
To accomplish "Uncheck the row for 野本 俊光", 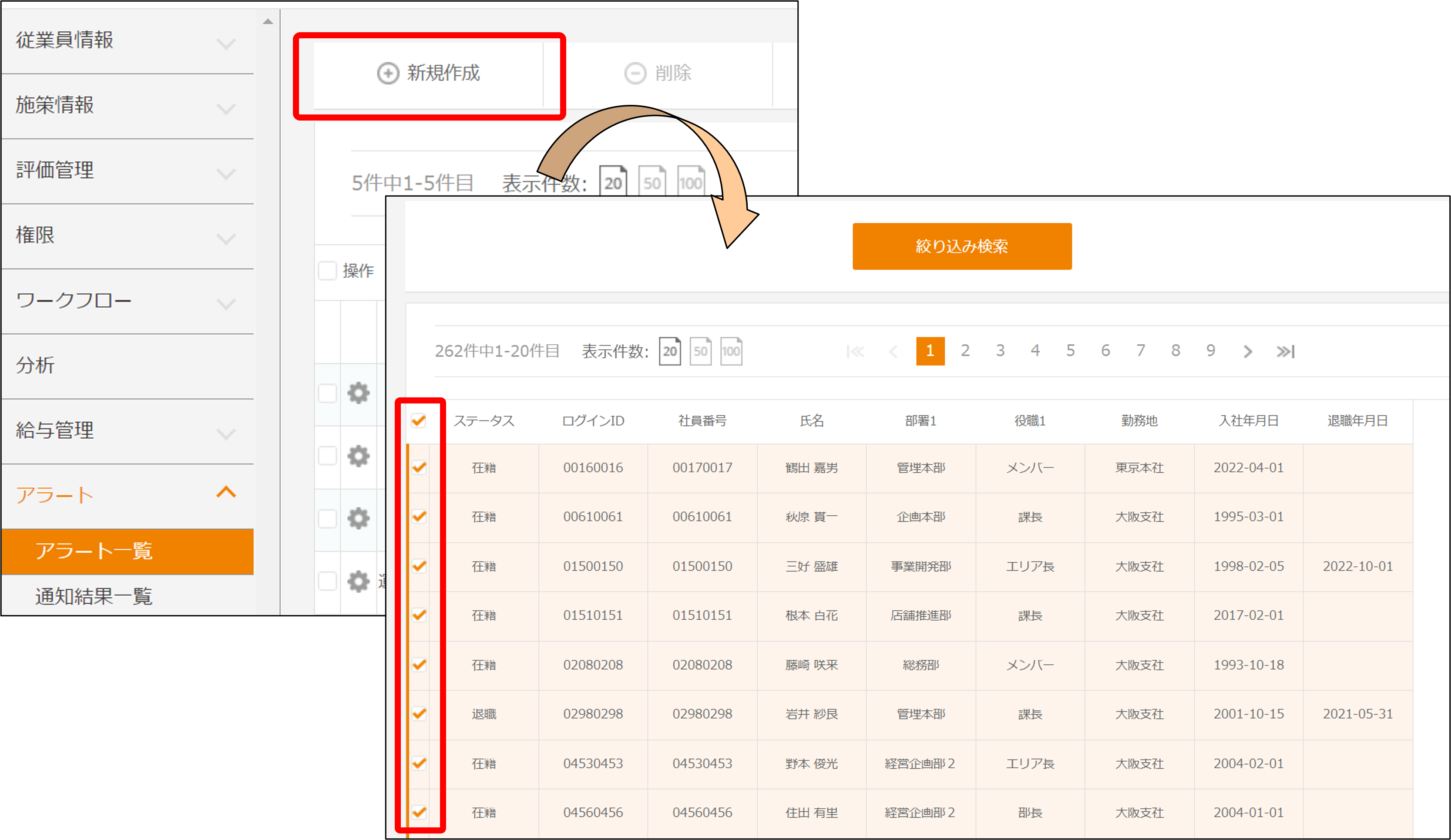I will click(x=419, y=763).
